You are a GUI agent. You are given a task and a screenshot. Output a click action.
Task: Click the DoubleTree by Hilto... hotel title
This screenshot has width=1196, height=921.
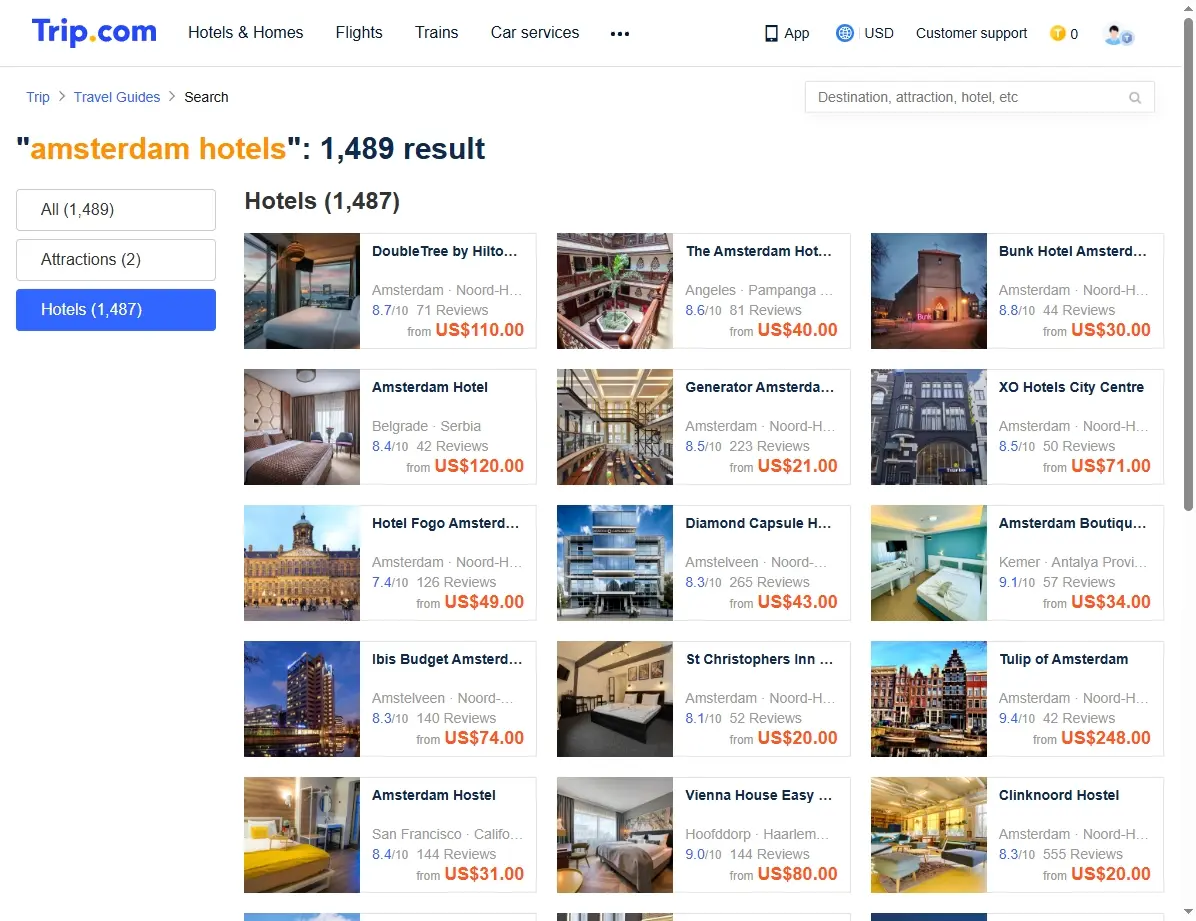pyautogui.click(x=445, y=251)
